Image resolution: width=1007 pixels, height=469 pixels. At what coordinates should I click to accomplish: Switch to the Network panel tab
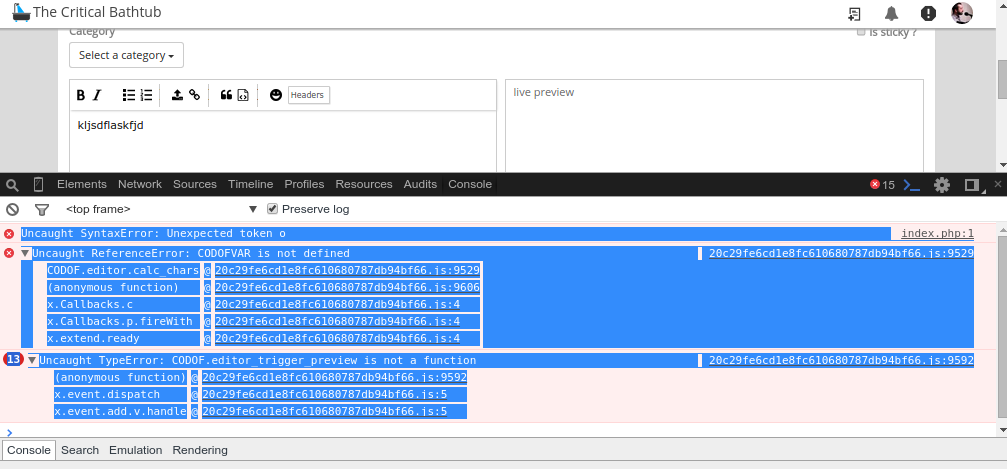(x=140, y=184)
